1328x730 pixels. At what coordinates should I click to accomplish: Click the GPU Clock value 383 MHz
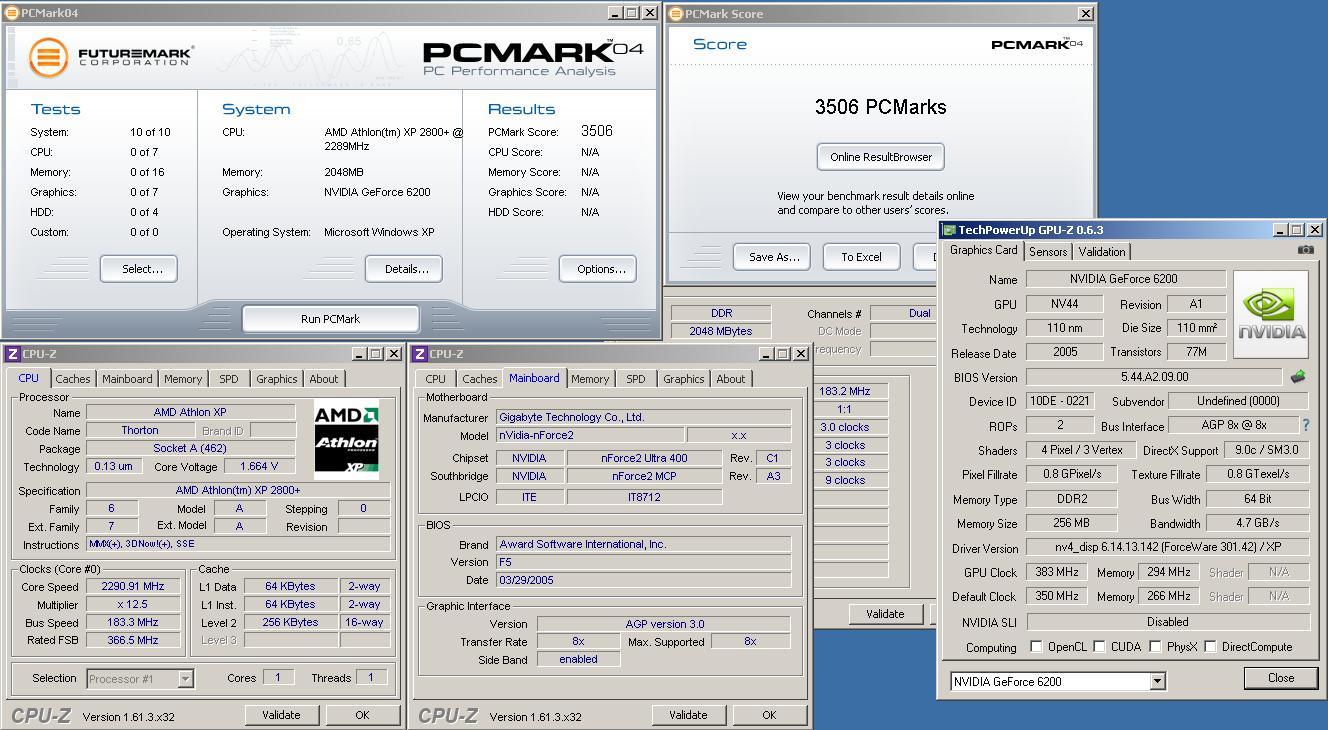(x=1056, y=572)
